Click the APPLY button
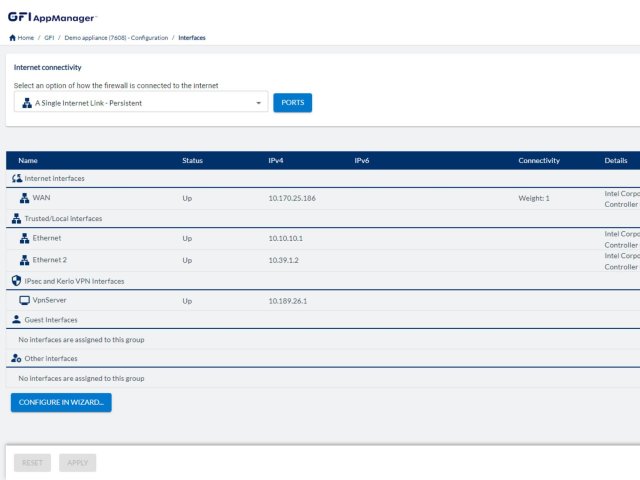This screenshot has width=640, height=480. pos(78,462)
